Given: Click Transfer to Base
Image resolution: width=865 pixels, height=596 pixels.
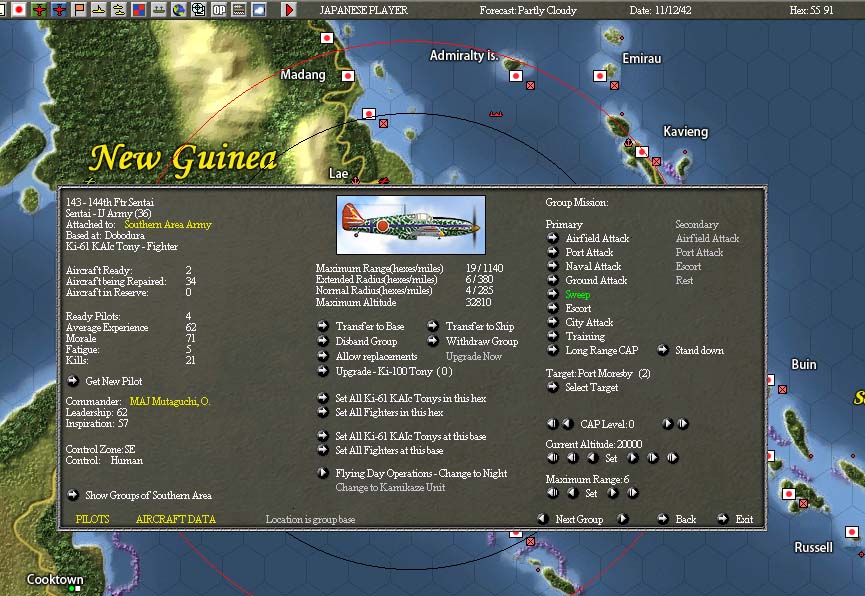Looking at the screenshot, I should [x=370, y=327].
